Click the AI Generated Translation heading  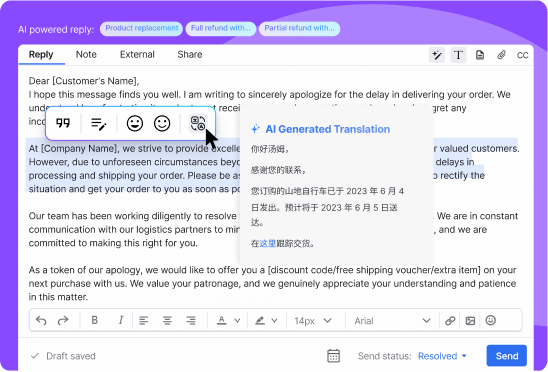click(x=327, y=129)
